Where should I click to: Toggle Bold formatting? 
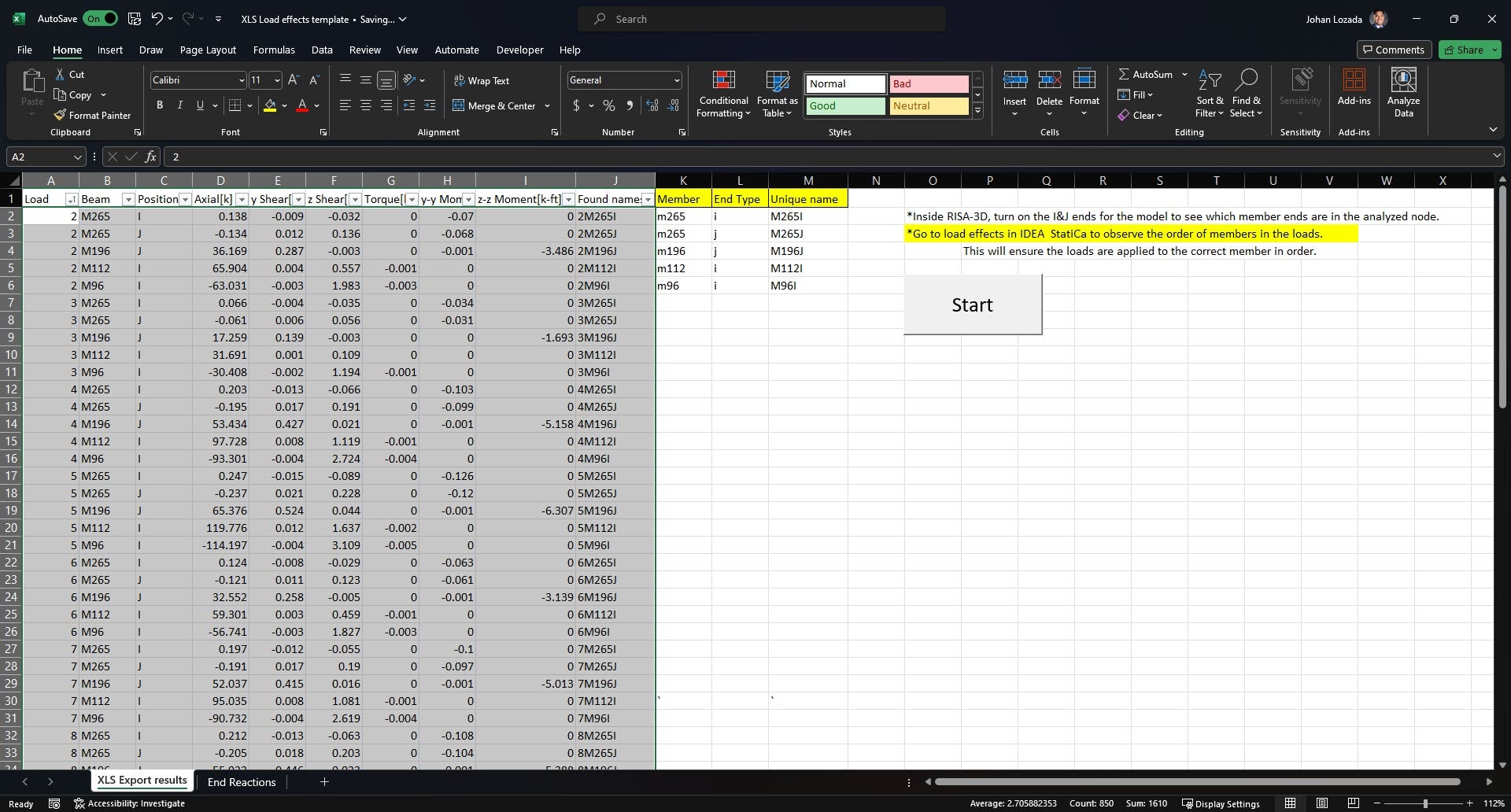[160, 105]
